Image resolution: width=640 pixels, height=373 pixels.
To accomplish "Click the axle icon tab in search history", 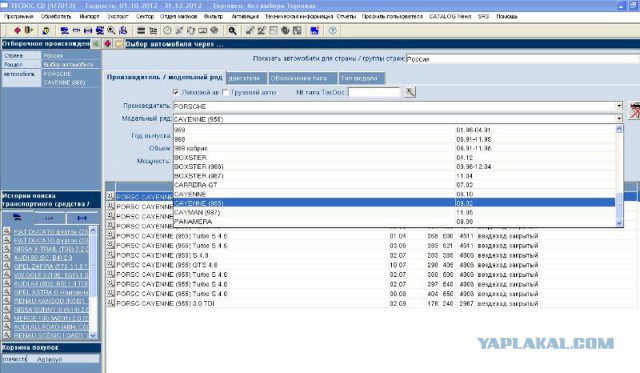I will tap(82, 218).
